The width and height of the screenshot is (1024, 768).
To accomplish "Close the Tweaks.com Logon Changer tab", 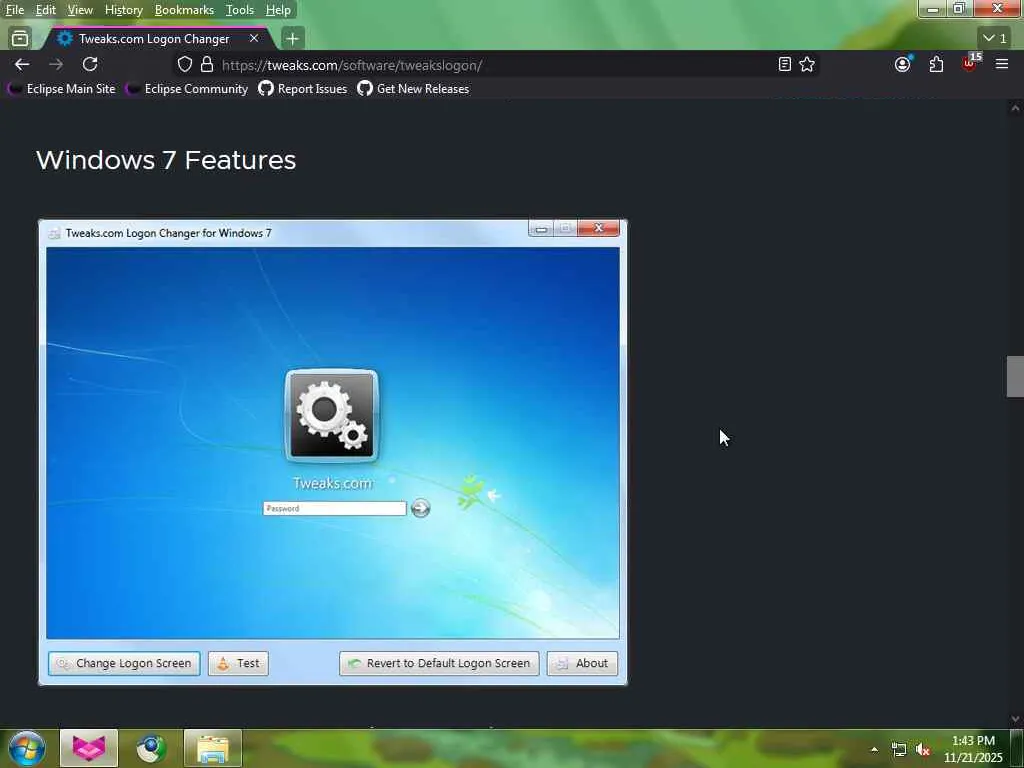I will tap(254, 39).
